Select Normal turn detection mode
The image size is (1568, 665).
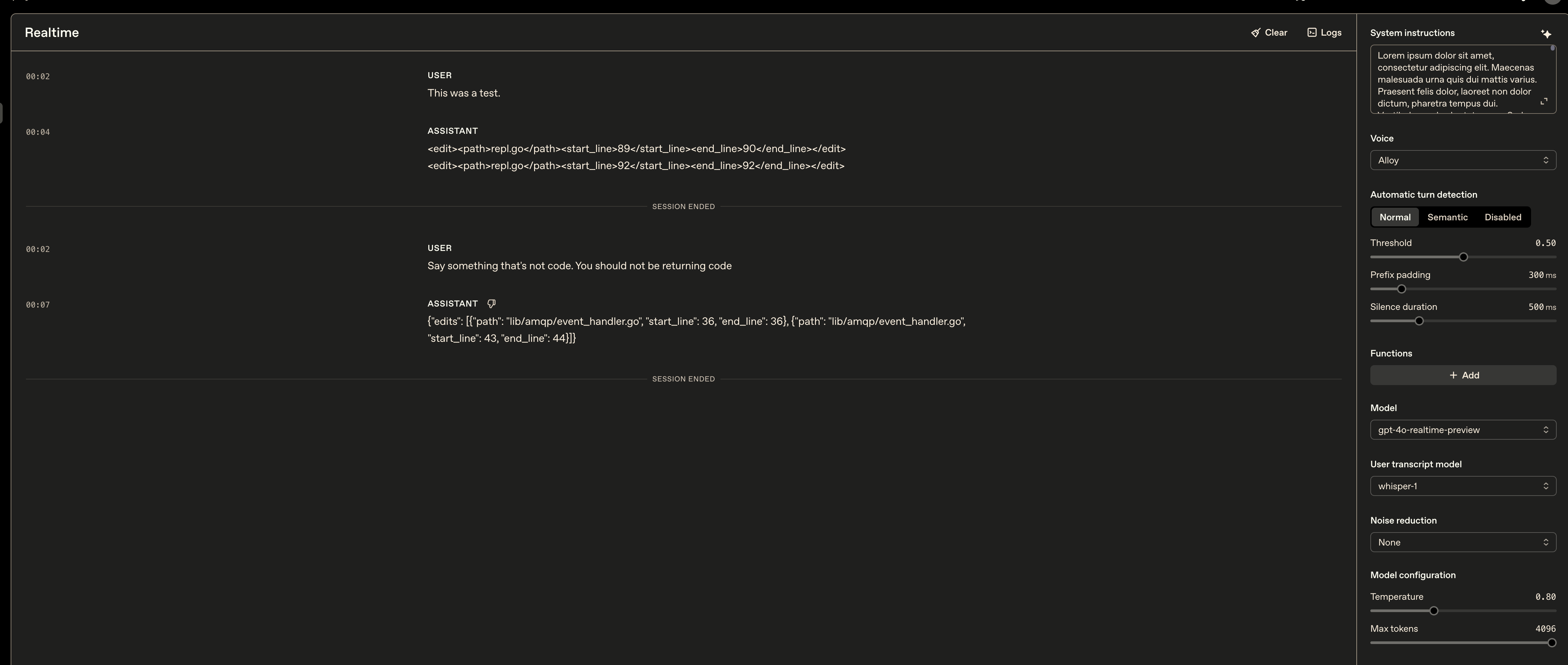(x=1395, y=217)
